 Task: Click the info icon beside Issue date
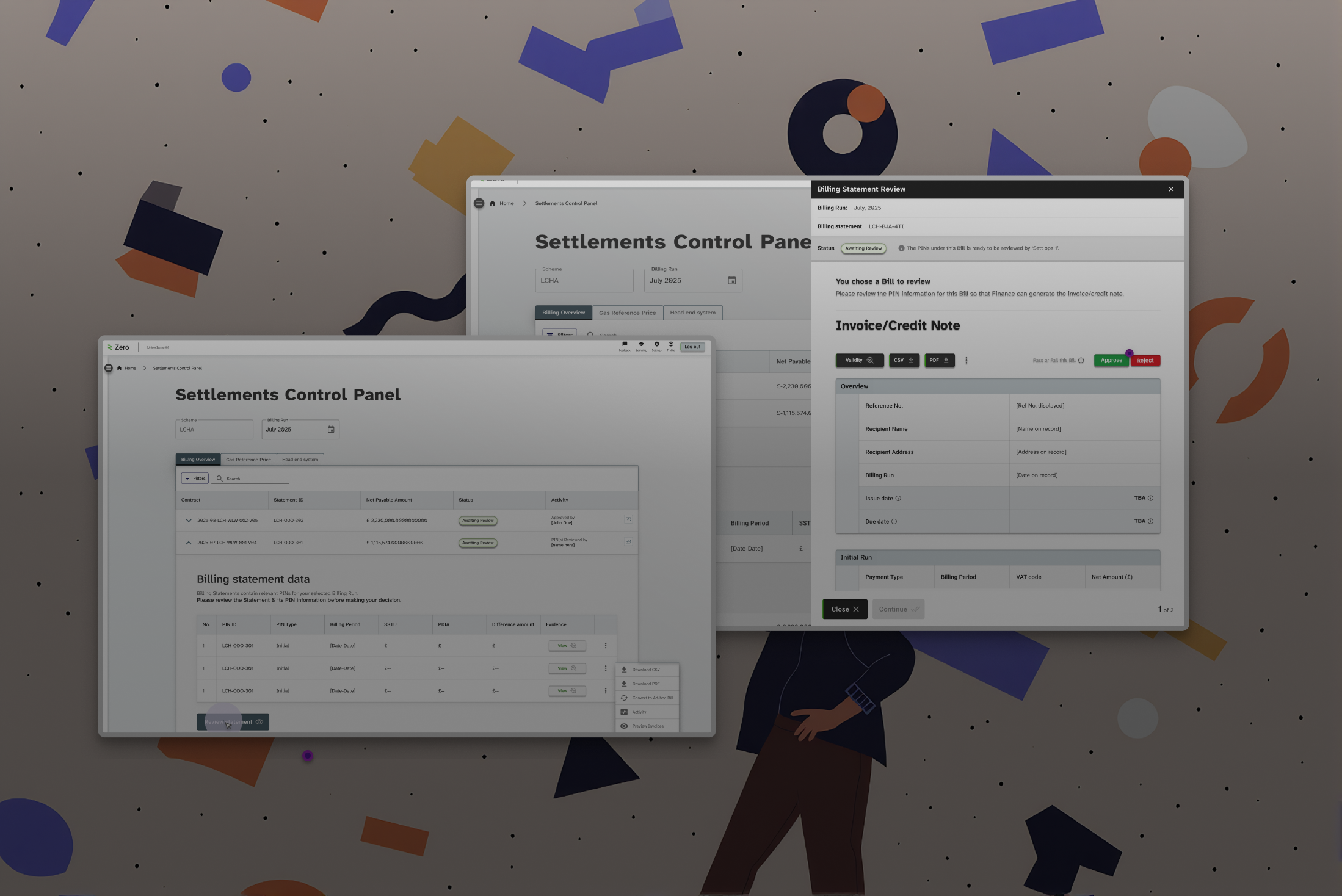click(x=898, y=499)
